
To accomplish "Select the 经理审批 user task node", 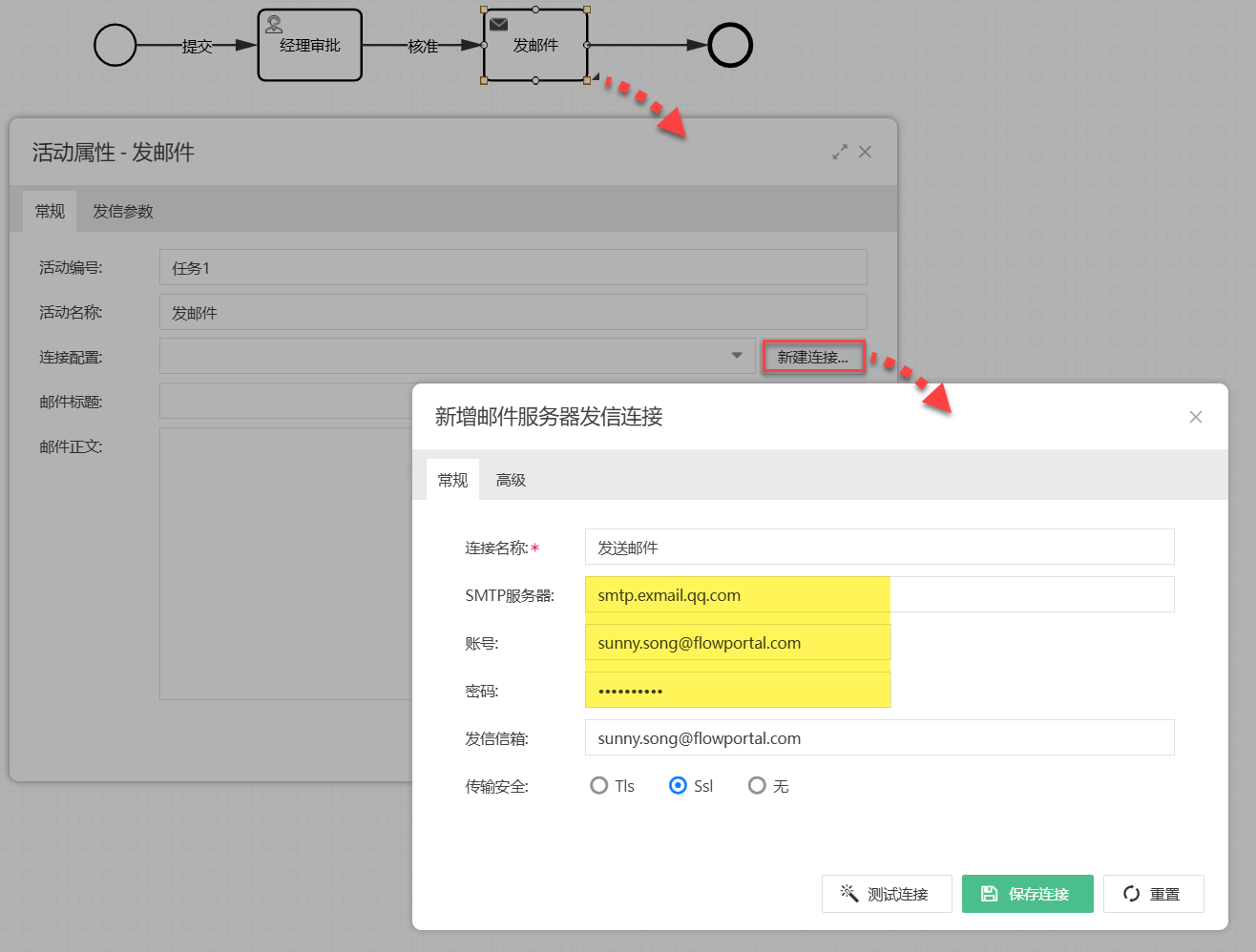I will click(309, 46).
